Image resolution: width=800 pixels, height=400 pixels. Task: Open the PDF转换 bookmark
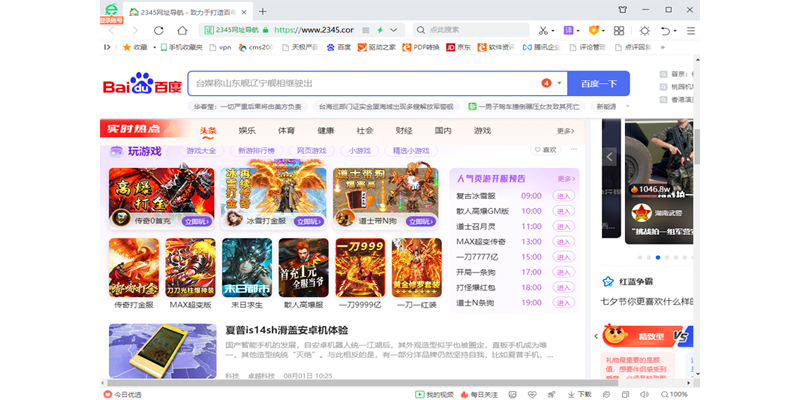pyautogui.click(x=421, y=47)
